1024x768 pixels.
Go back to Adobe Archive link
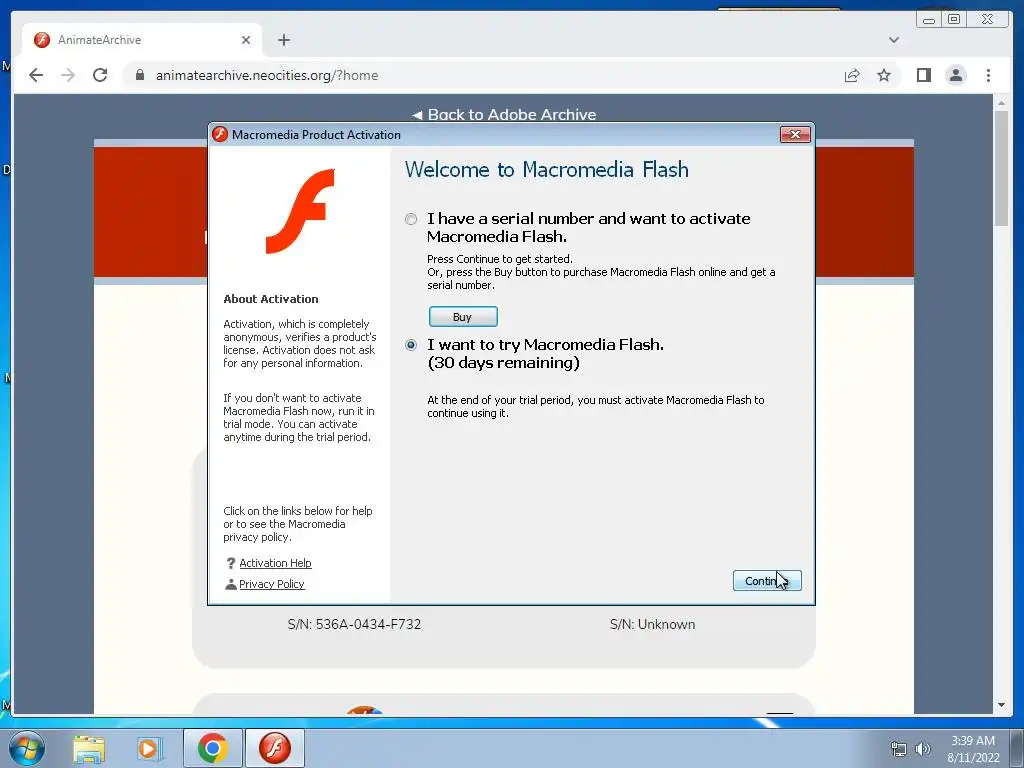(504, 114)
